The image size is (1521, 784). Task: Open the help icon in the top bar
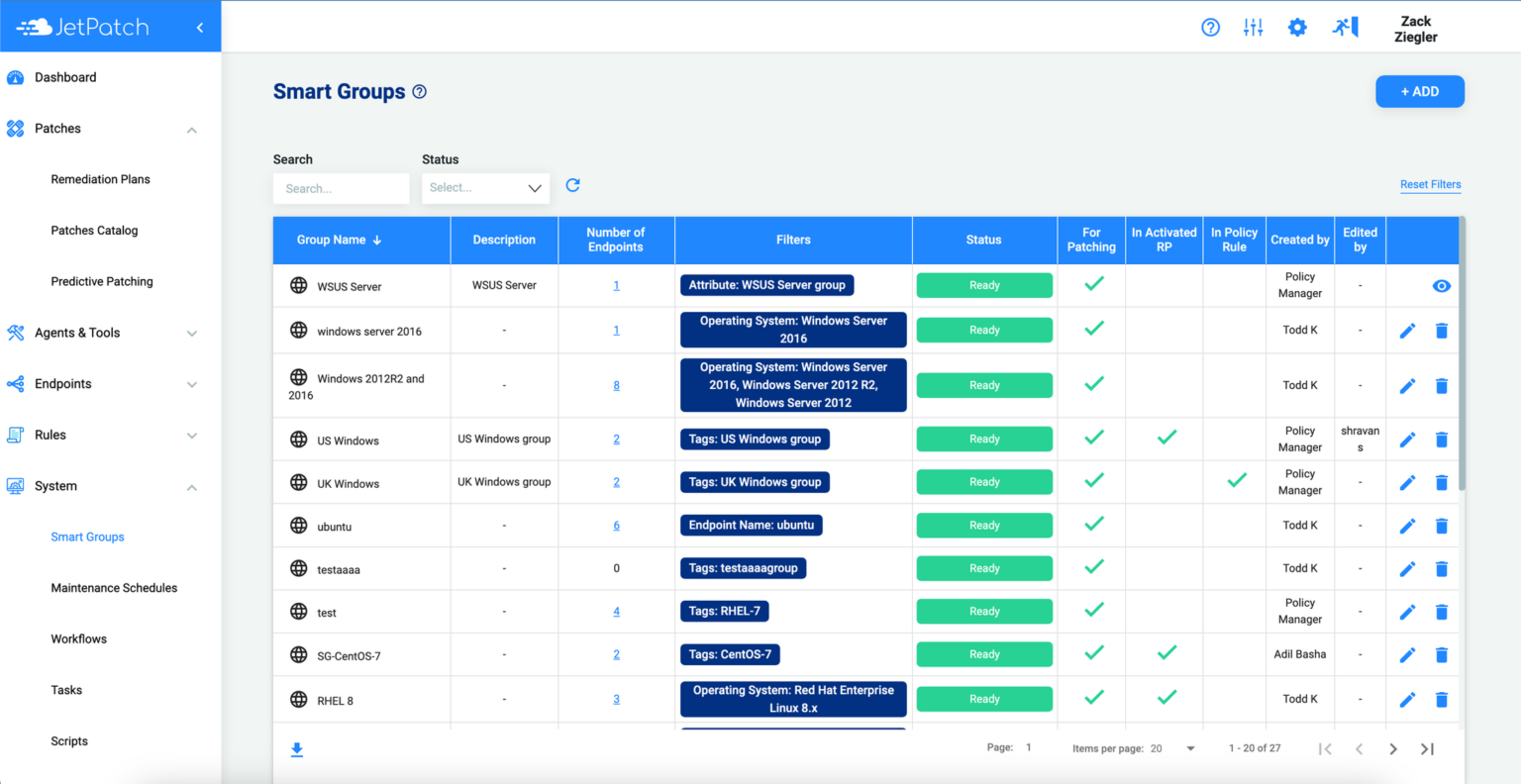click(x=1210, y=27)
